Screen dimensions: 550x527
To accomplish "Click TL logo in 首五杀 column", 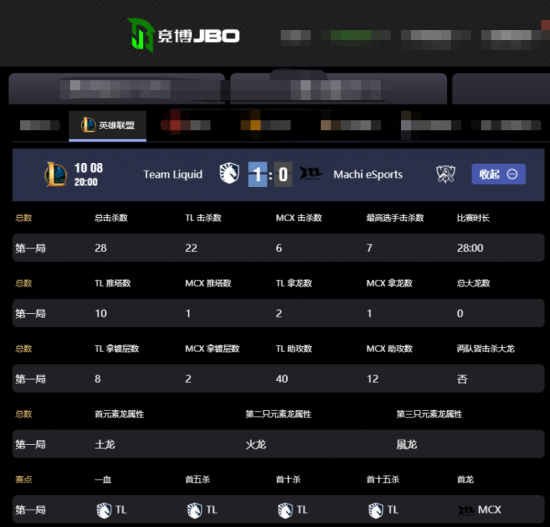I will tap(194, 510).
